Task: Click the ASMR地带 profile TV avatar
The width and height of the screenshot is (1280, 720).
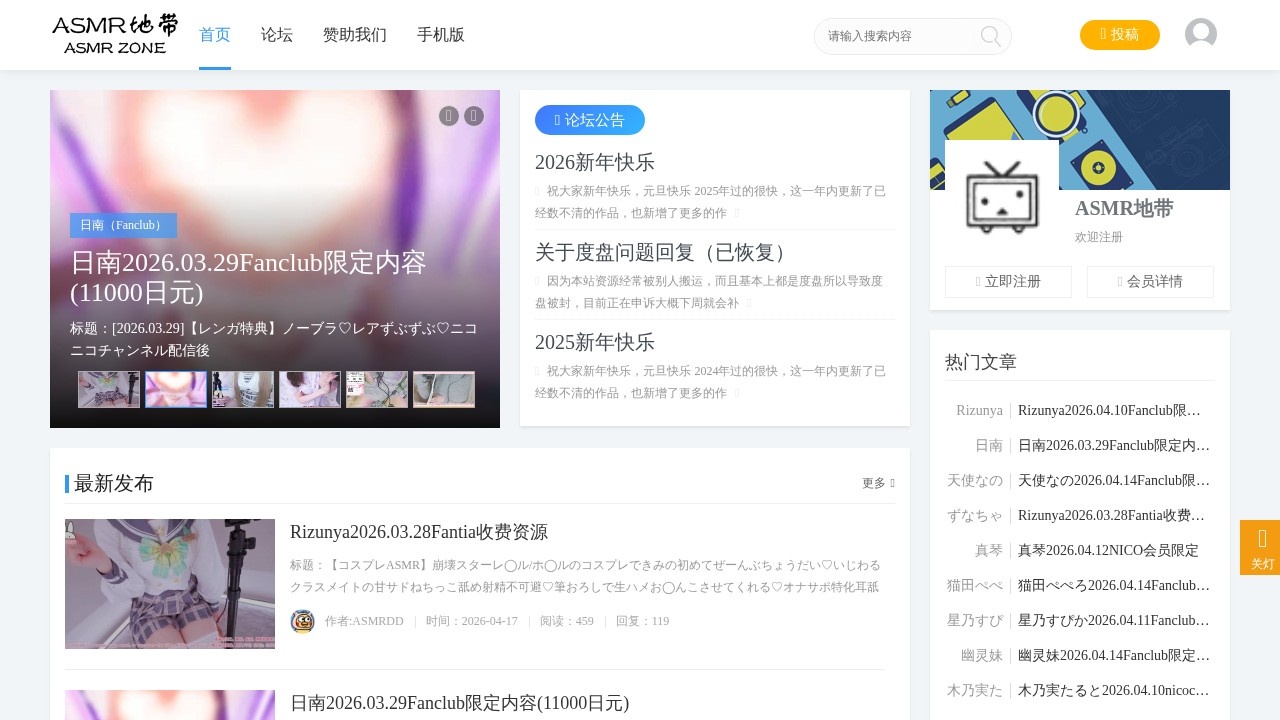Action: click(x=1002, y=197)
